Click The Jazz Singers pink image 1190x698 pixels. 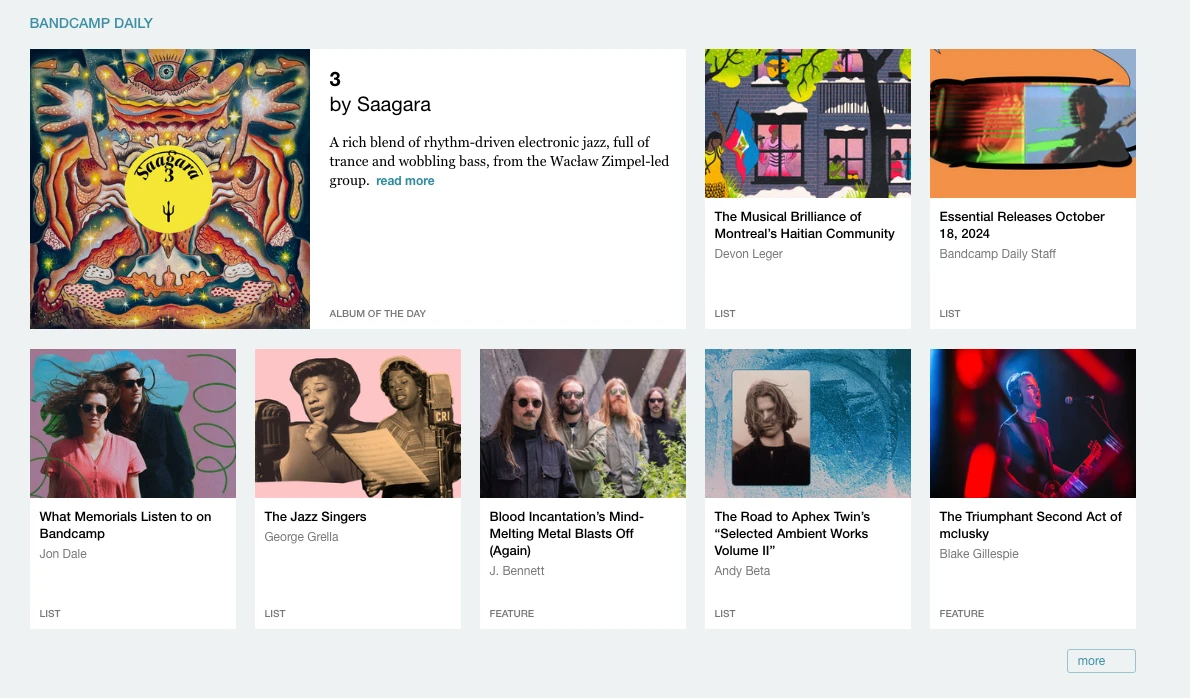(x=358, y=423)
